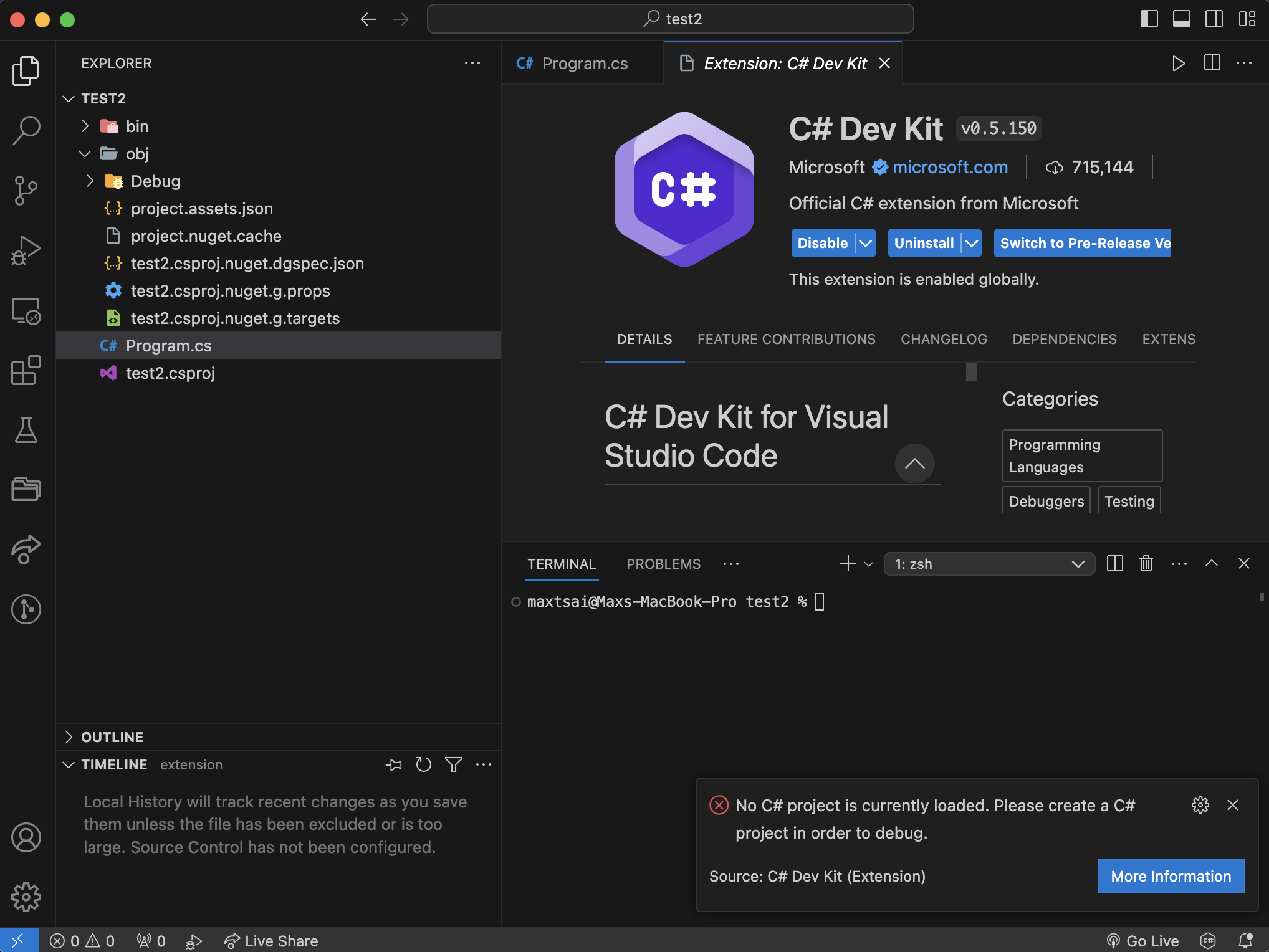This screenshot has height=952, width=1269.
Task: Click the More Information button
Action: 1171,876
